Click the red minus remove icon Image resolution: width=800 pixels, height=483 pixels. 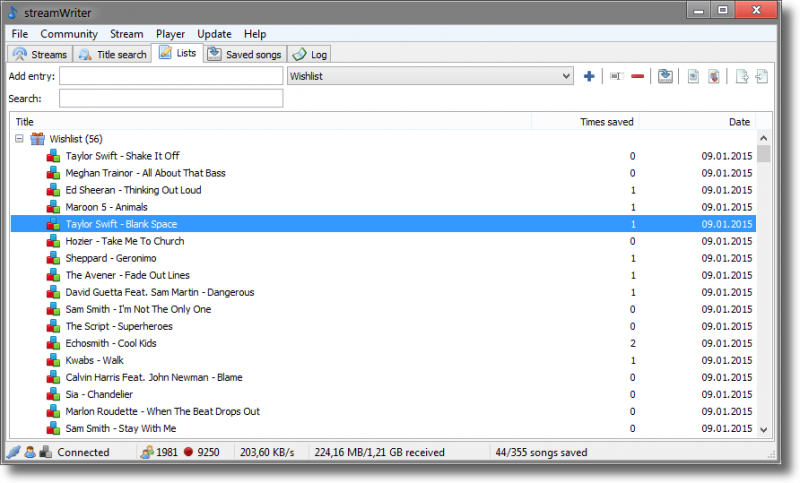click(x=637, y=77)
